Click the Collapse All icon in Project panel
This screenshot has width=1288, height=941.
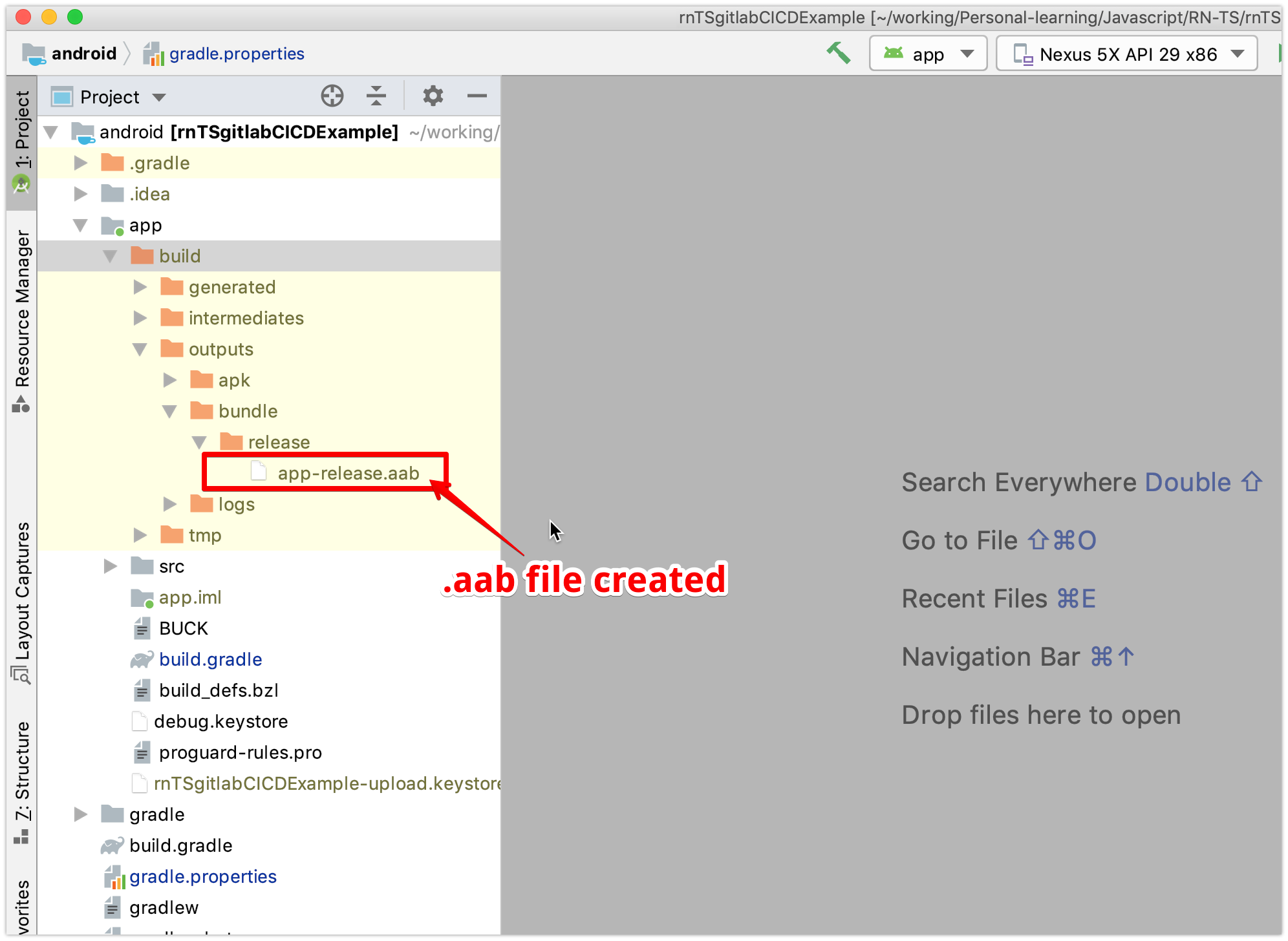click(x=376, y=96)
